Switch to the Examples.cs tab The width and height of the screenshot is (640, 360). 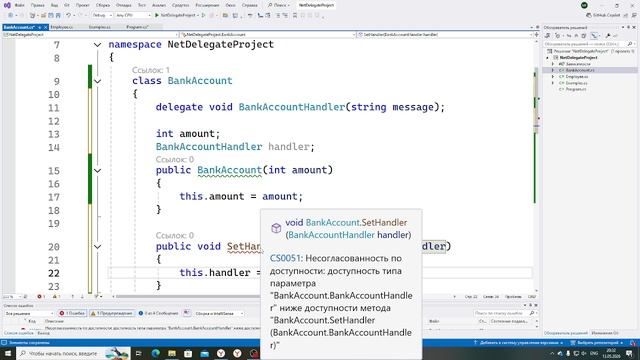tap(100, 27)
